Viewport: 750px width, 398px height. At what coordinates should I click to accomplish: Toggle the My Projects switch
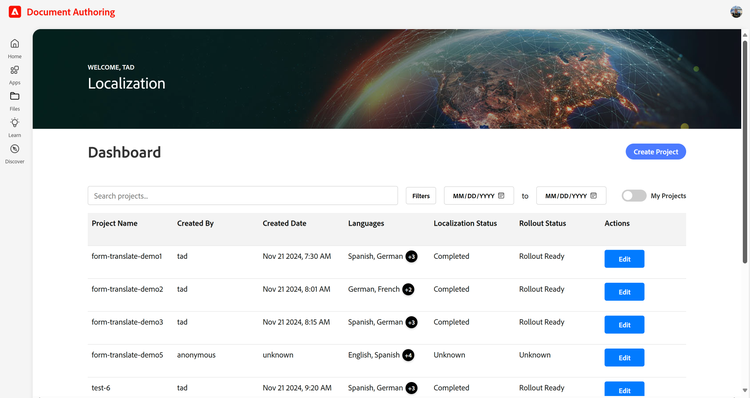[634, 196]
